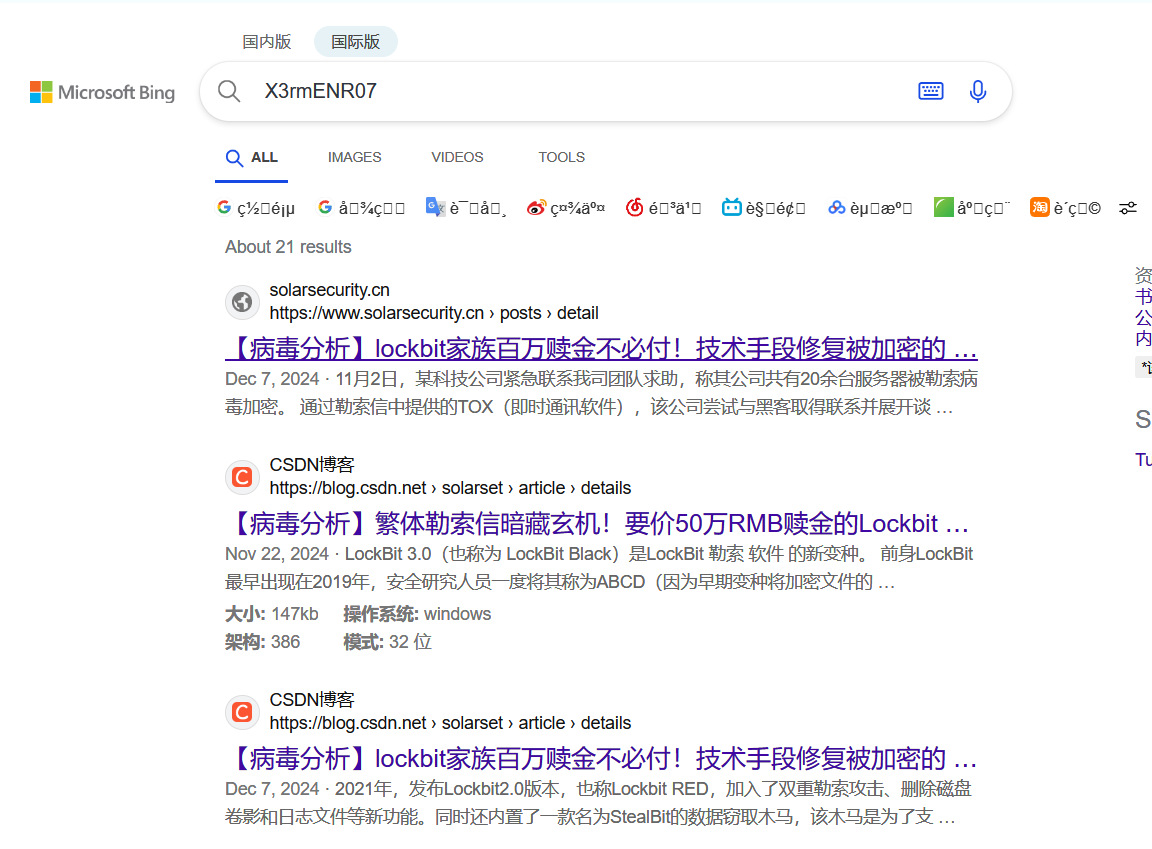
Task: Click the '操作系统: windows' detail text
Action: point(417,614)
